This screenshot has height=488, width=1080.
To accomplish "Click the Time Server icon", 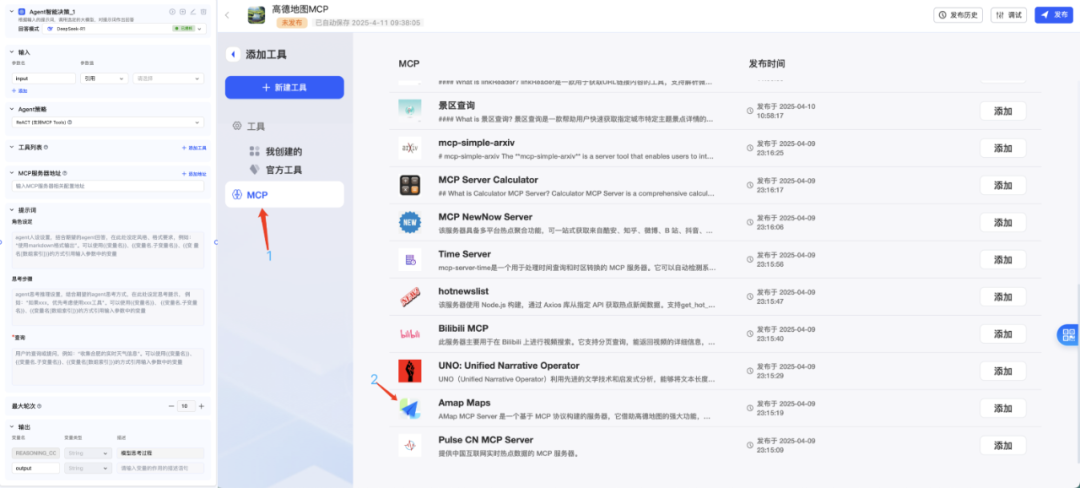I will pos(410,259).
